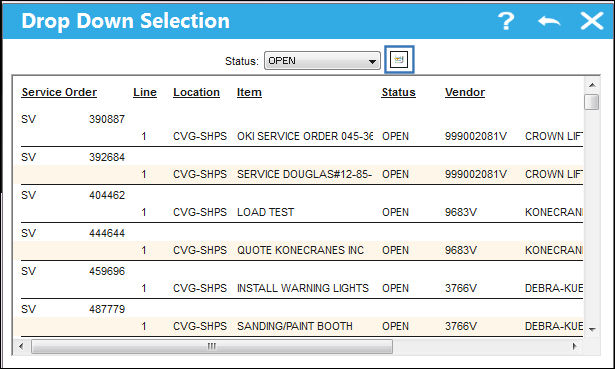615x369 pixels.
Task: Select service order 444644
Action: point(107,233)
